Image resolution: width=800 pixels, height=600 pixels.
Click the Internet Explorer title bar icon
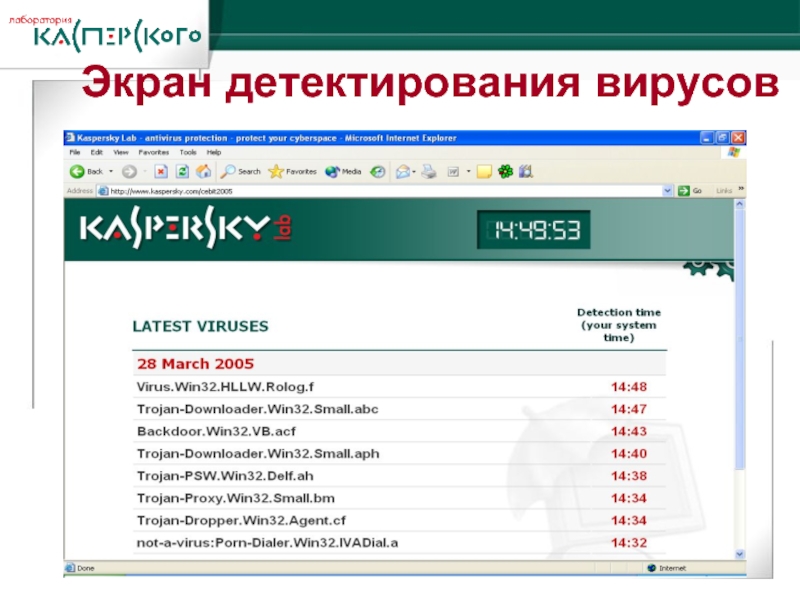[70, 138]
